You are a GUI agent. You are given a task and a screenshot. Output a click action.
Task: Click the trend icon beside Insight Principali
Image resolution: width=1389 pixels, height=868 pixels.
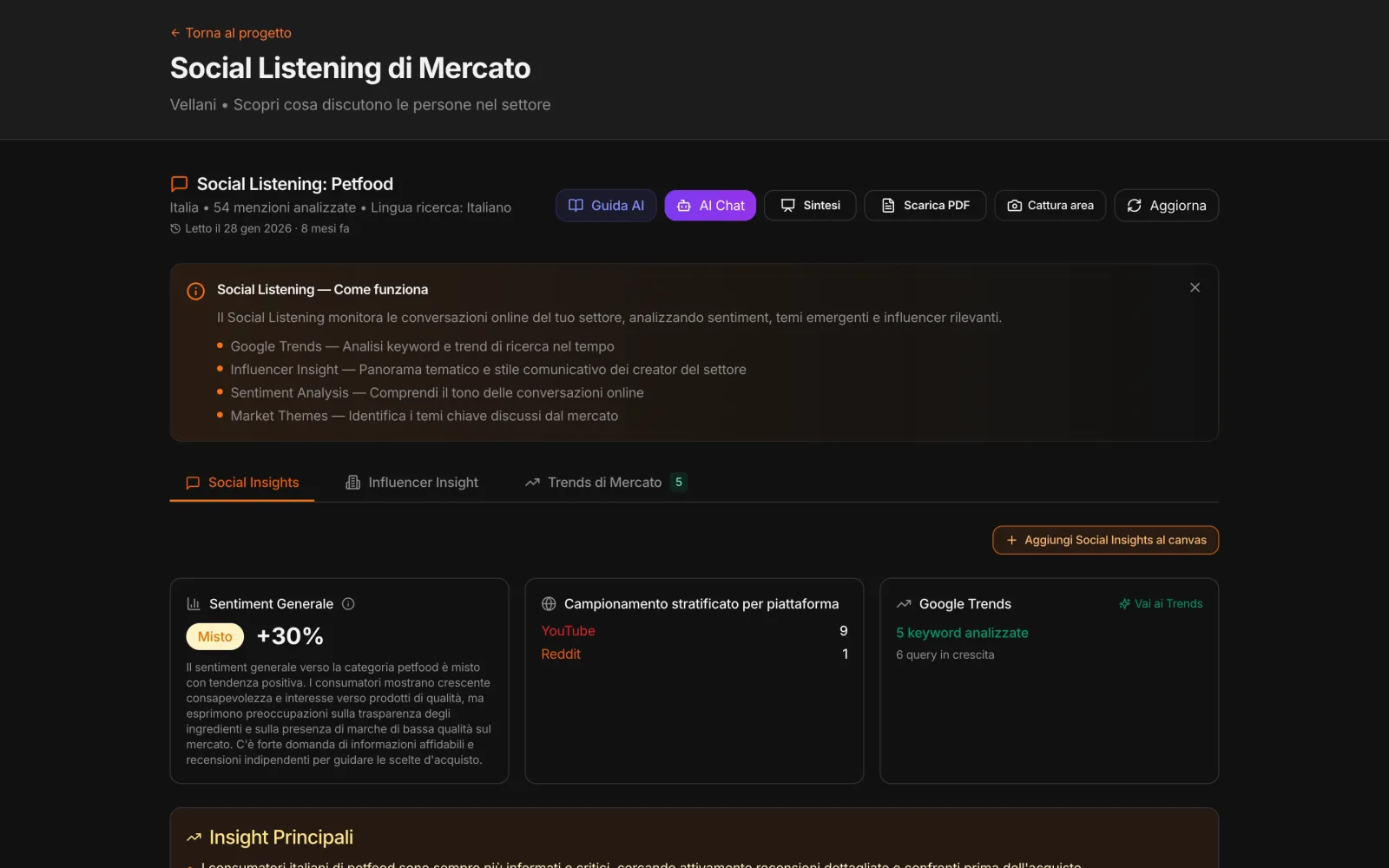pos(194,838)
